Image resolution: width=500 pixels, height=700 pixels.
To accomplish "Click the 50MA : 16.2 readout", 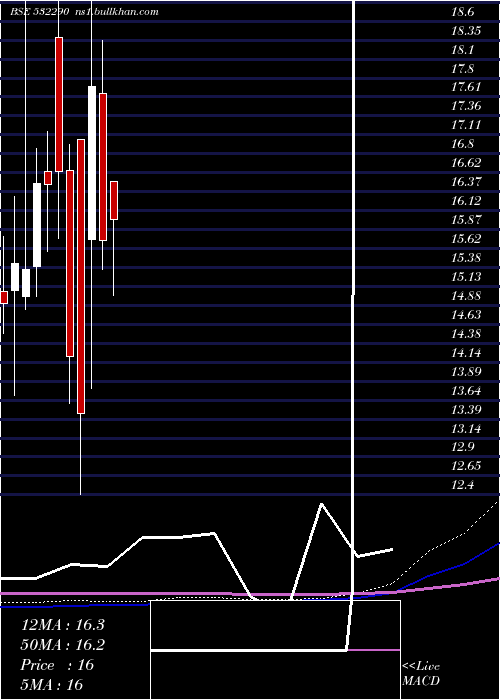I will click(62, 645).
